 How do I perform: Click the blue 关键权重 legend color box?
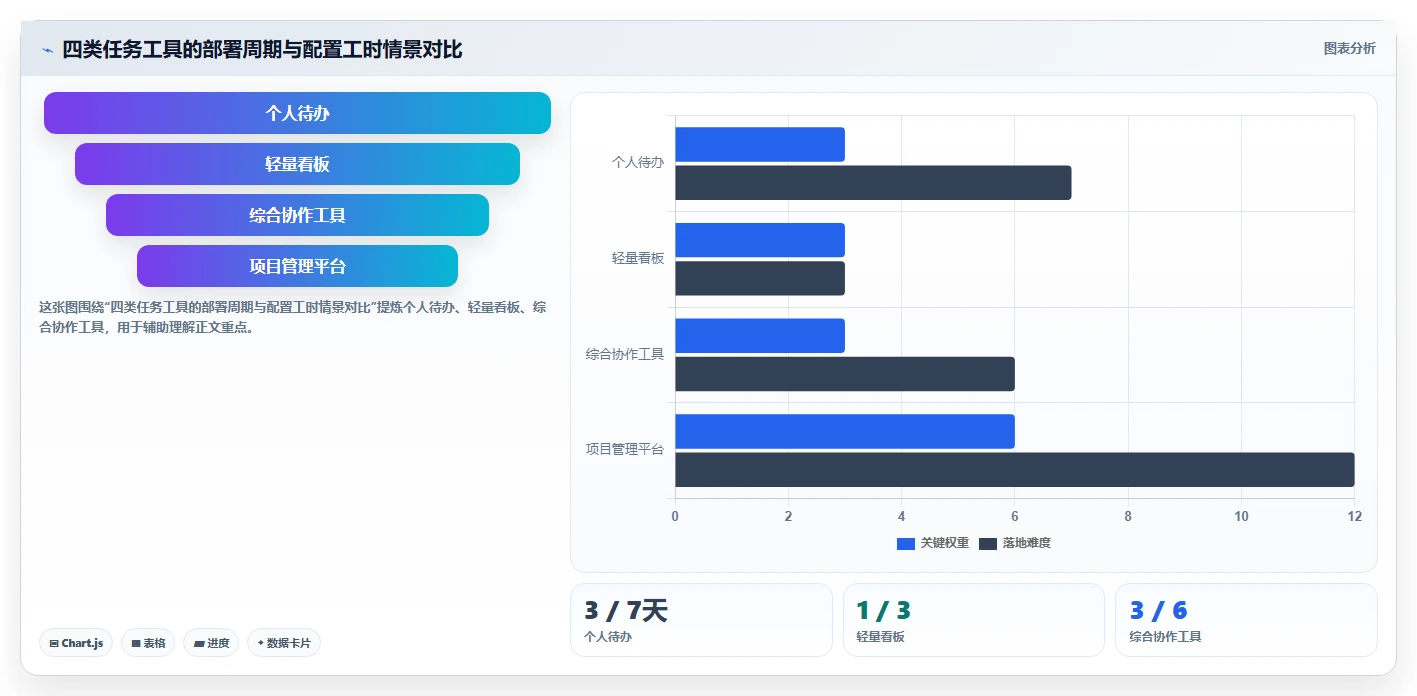click(906, 543)
